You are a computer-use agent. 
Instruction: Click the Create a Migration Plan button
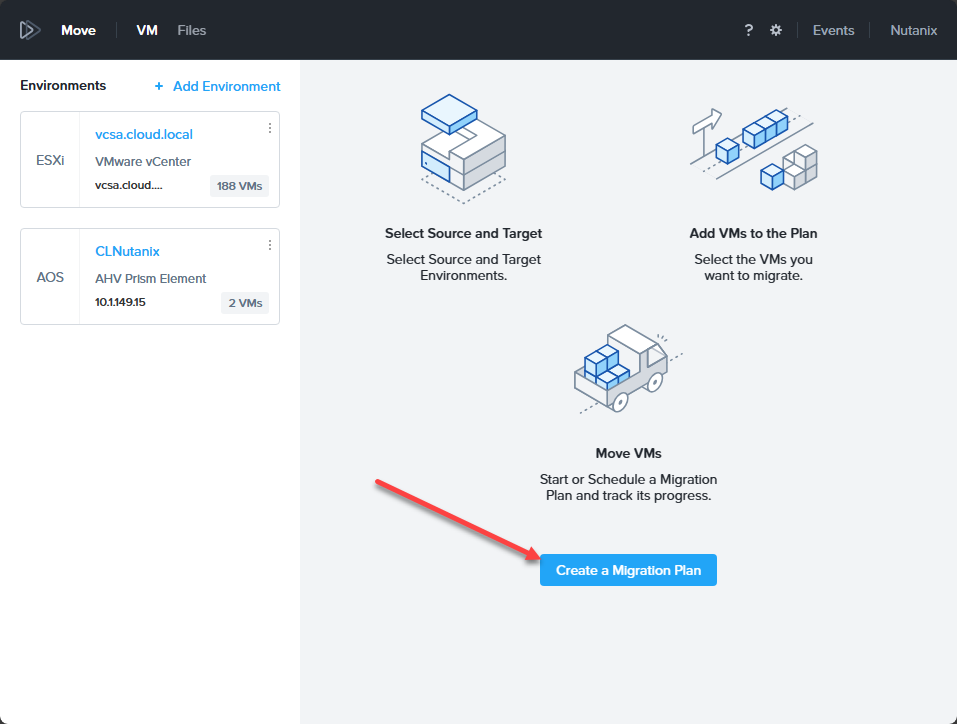click(x=628, y=570)
